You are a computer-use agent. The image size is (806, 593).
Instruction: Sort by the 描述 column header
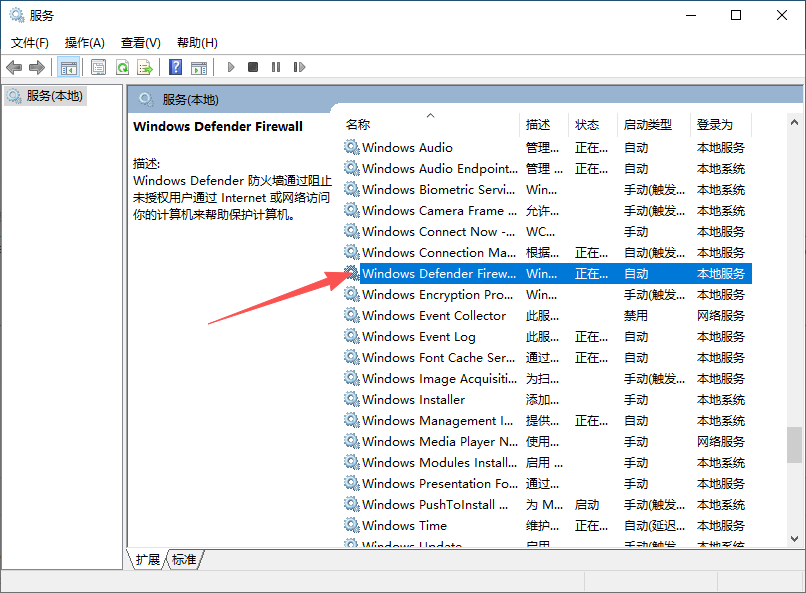pos(544,124)
